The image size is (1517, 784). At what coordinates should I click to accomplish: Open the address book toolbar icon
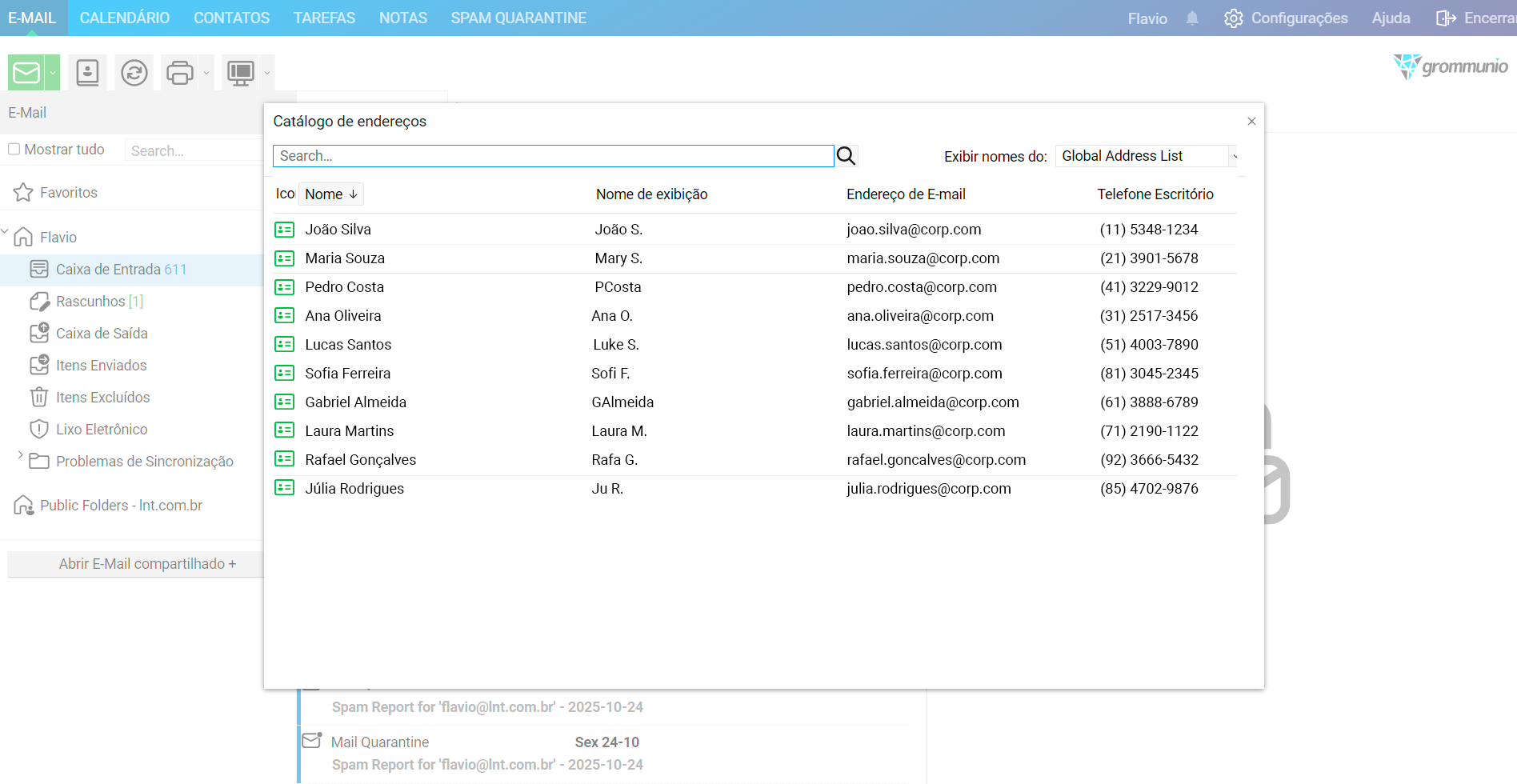coord(87,73)
